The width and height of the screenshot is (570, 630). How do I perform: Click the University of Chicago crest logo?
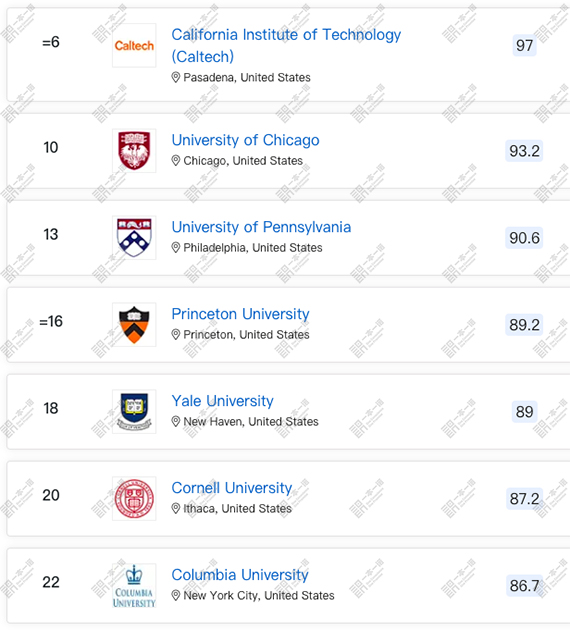pyautogui.click(x=134, y=151)
